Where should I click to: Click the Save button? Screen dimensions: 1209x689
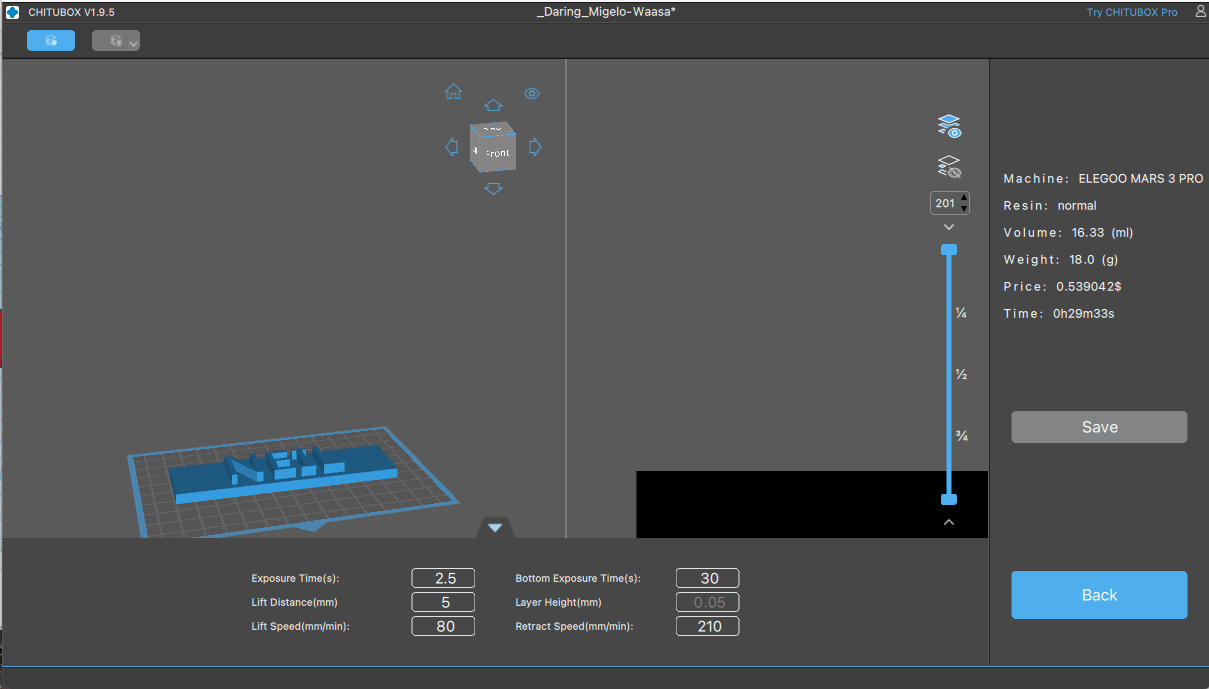click(x=1099, y=427)
